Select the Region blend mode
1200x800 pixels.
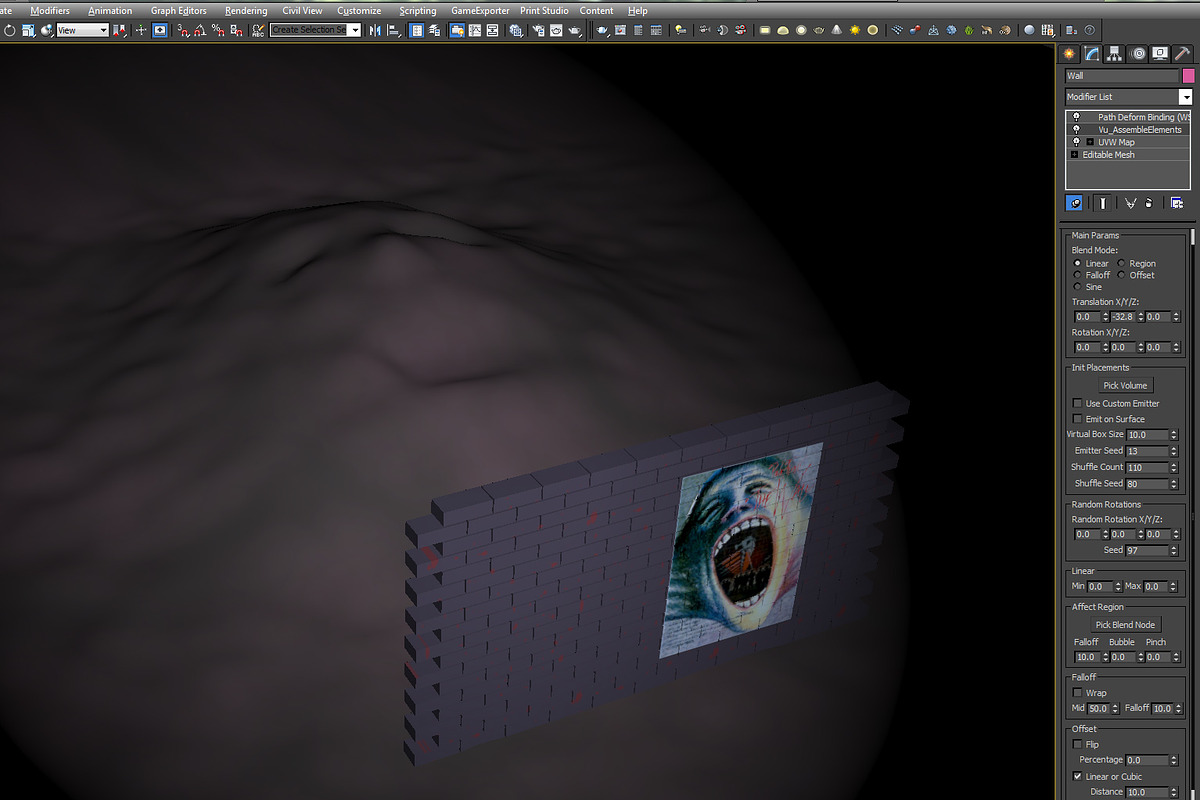[1136, 263]
